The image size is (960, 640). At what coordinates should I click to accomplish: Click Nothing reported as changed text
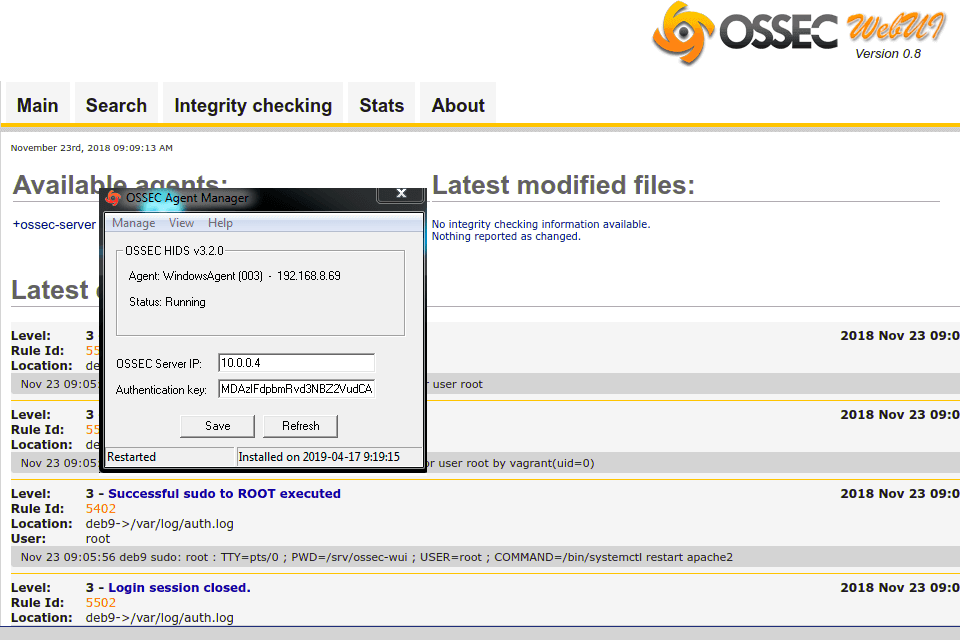tap(506, 236)
